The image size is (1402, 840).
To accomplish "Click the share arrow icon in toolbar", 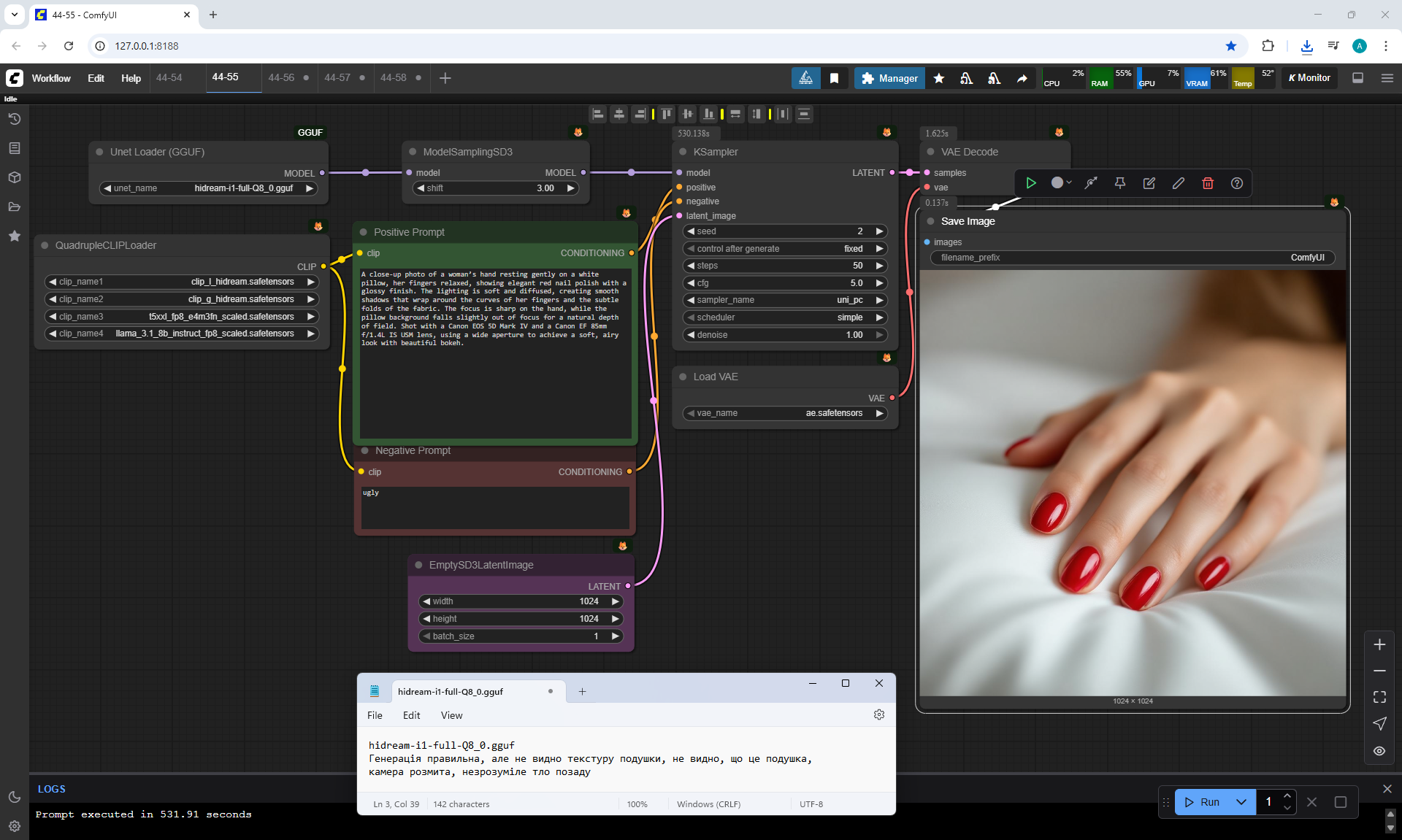I will point(1022,78).
